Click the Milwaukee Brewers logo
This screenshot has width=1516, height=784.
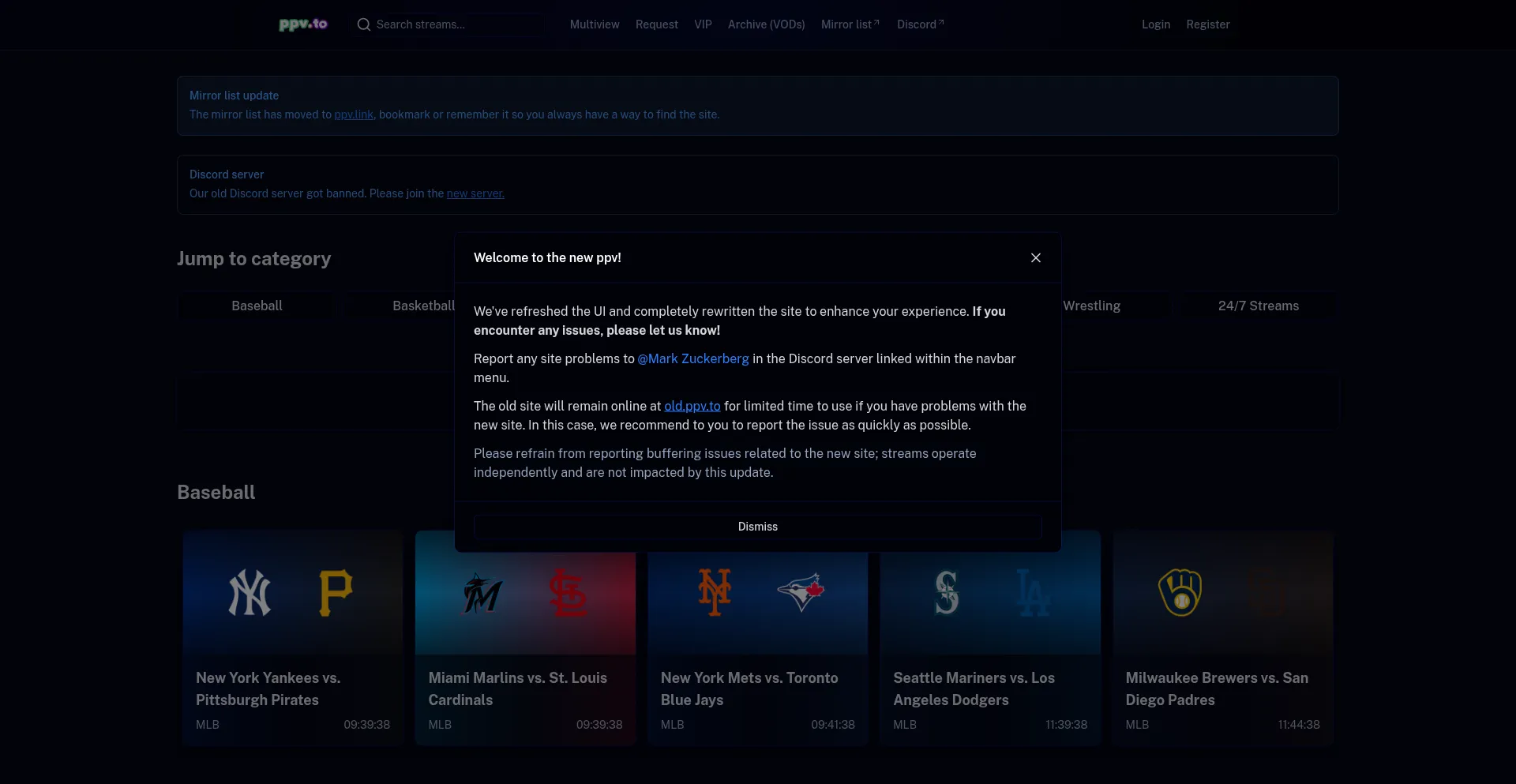(1180, 592)
